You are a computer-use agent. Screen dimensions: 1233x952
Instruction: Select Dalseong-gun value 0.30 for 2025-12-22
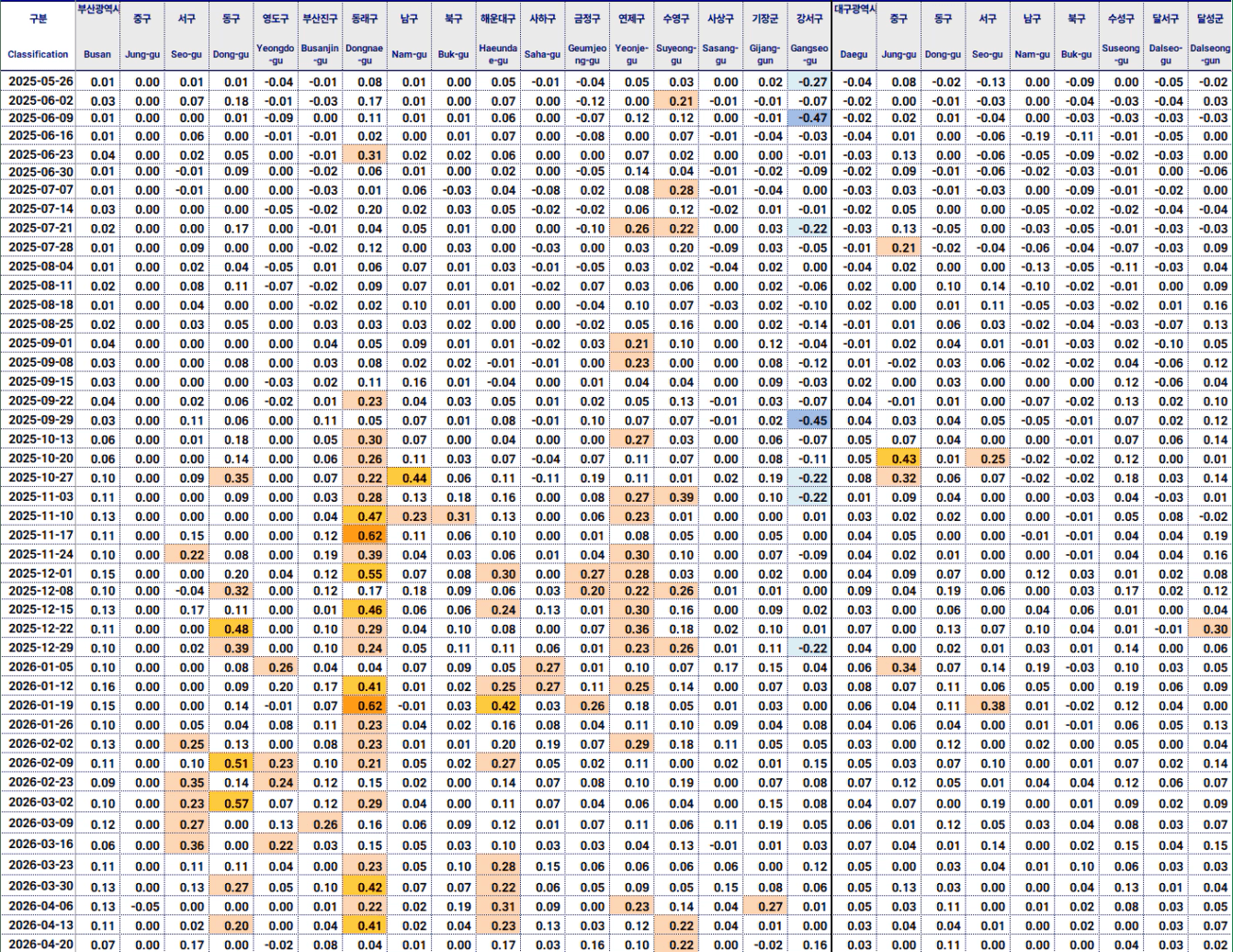click(x=1211, y=629)
